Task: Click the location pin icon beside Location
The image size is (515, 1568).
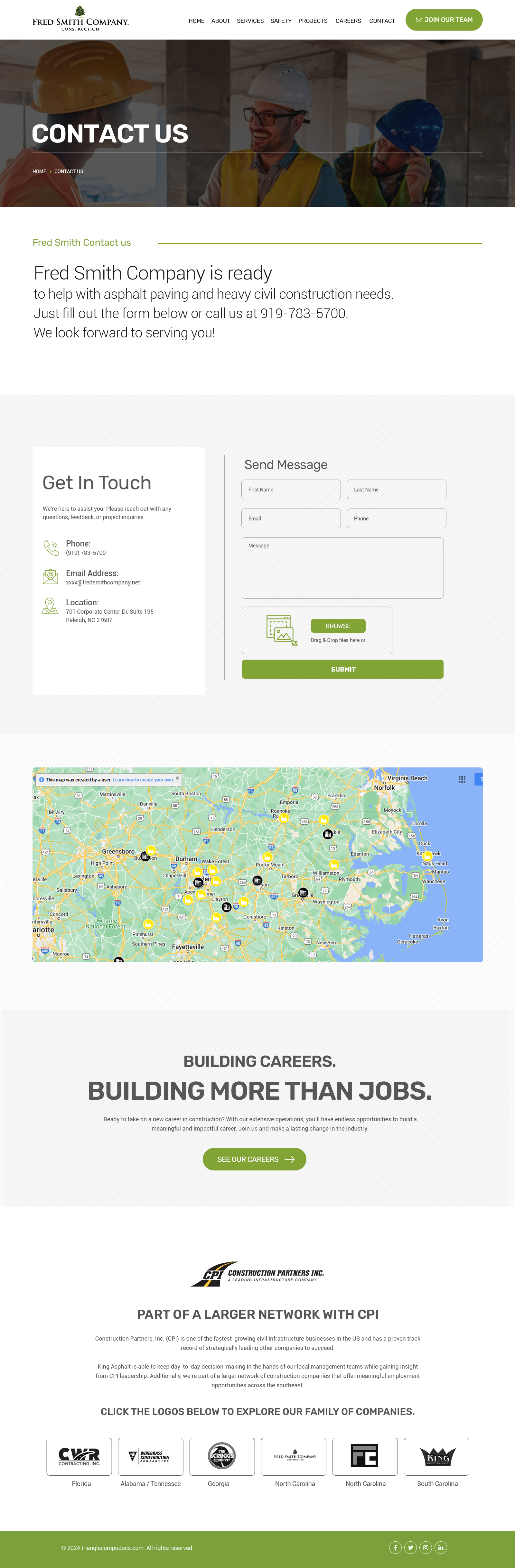Action: pos(50,606)
